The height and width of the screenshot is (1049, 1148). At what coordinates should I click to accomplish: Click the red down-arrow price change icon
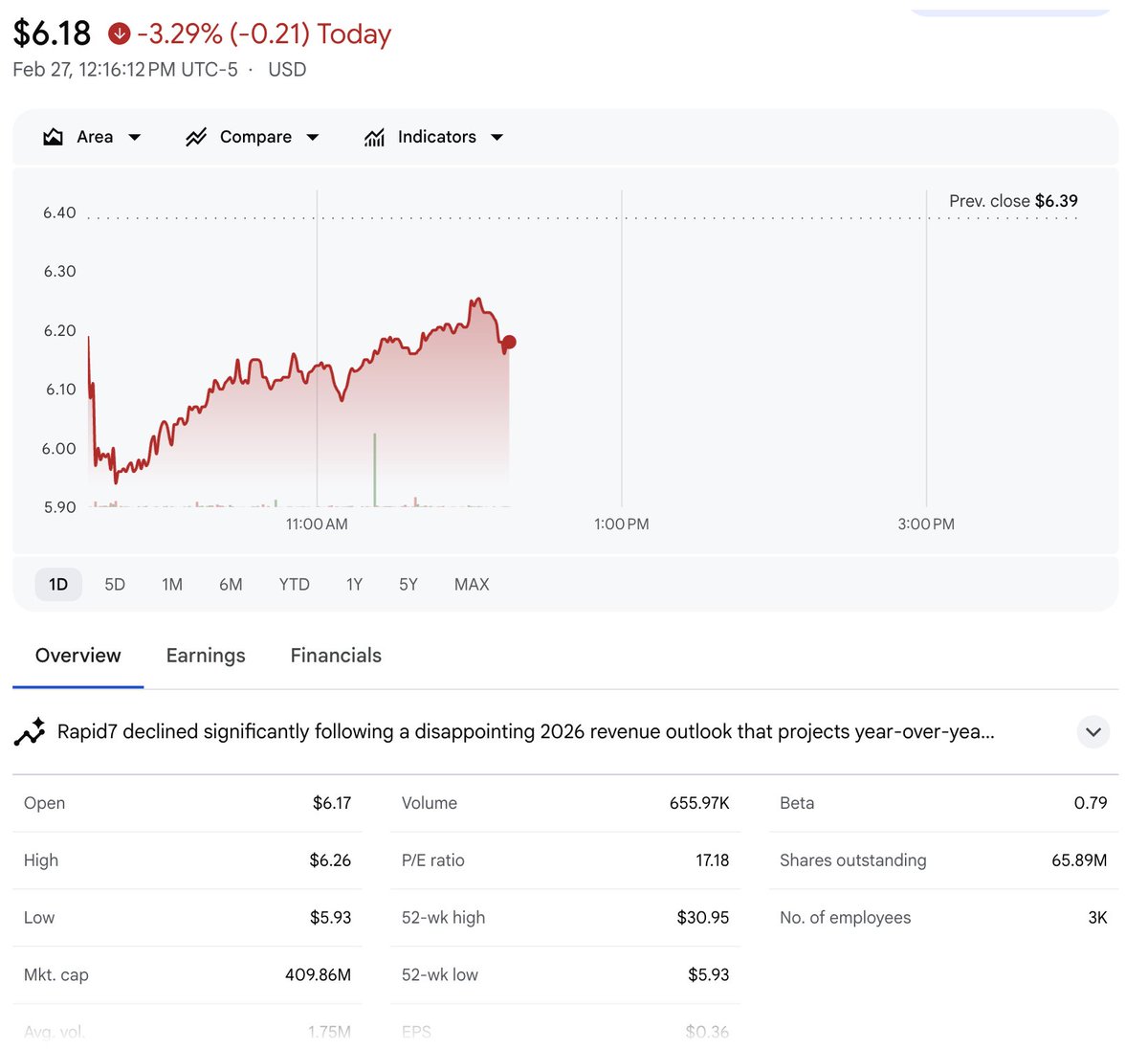click(x=119, y=33)
